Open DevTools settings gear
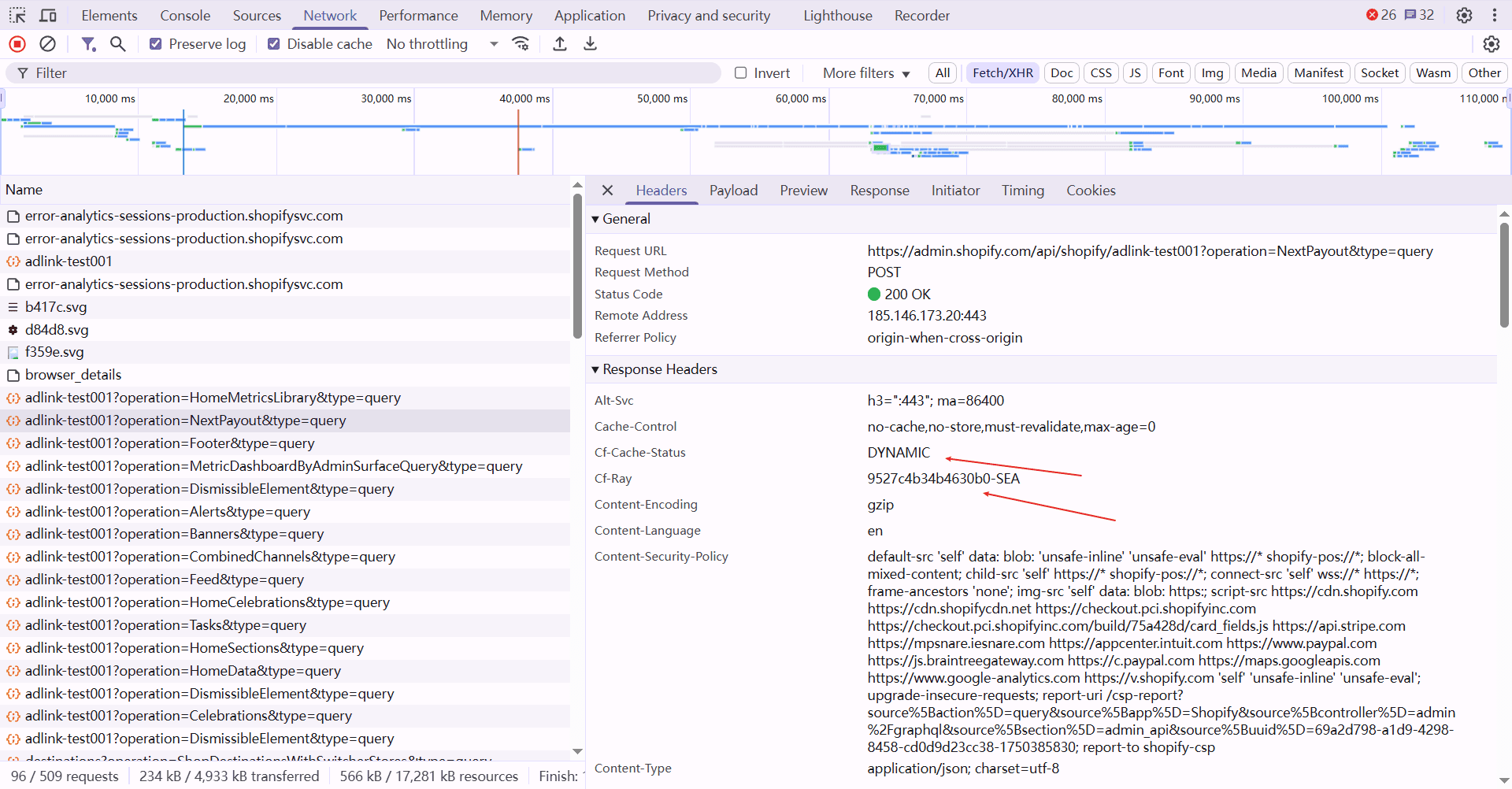1512x789 pixels. [1464, 15]
